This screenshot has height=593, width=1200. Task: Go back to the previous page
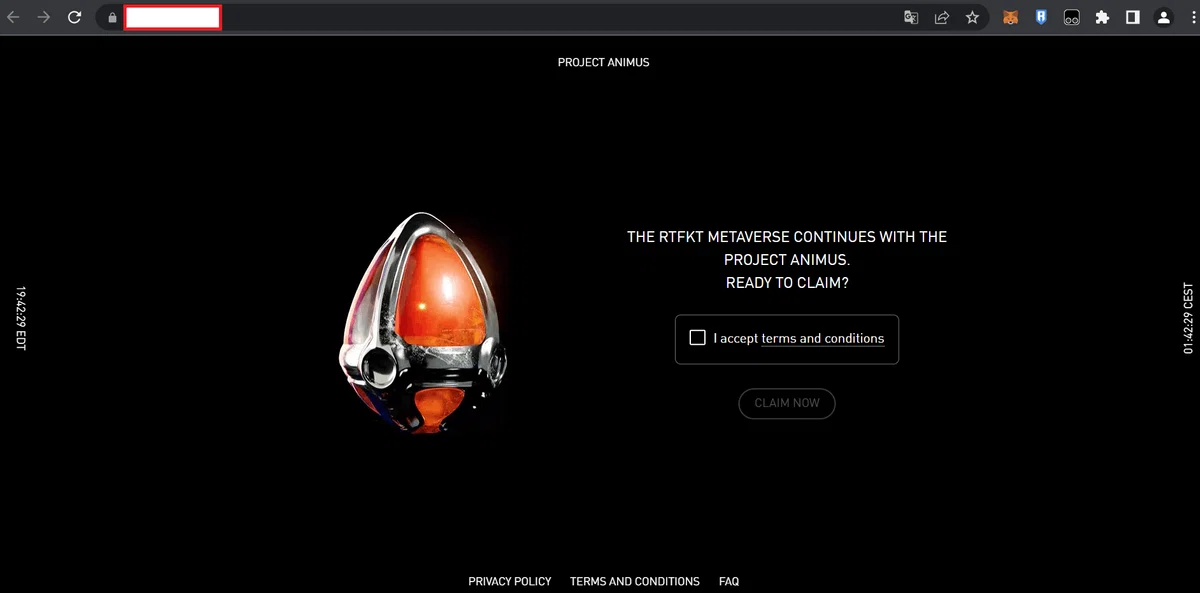(x=14, y=17)
